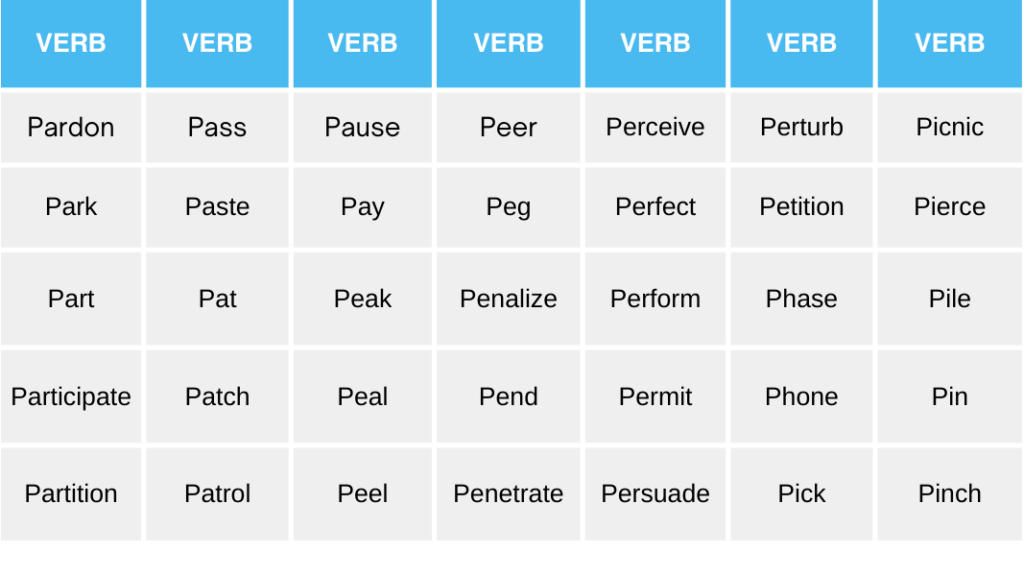This screenshot has height=576, width=1024.
Task: Click the word Pardon in the table
Action: (71, 127)
